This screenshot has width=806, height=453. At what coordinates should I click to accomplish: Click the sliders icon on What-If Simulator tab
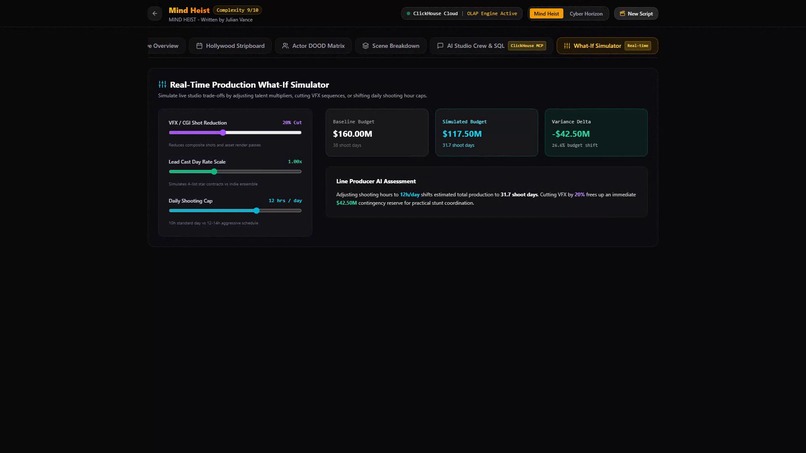(567, 46)
